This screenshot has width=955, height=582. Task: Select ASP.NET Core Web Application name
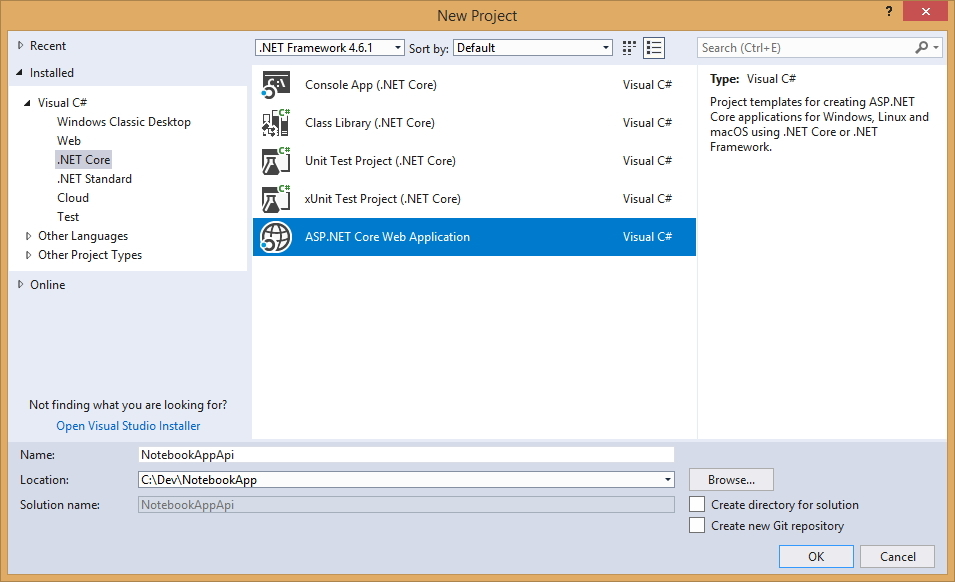point(387,237)
